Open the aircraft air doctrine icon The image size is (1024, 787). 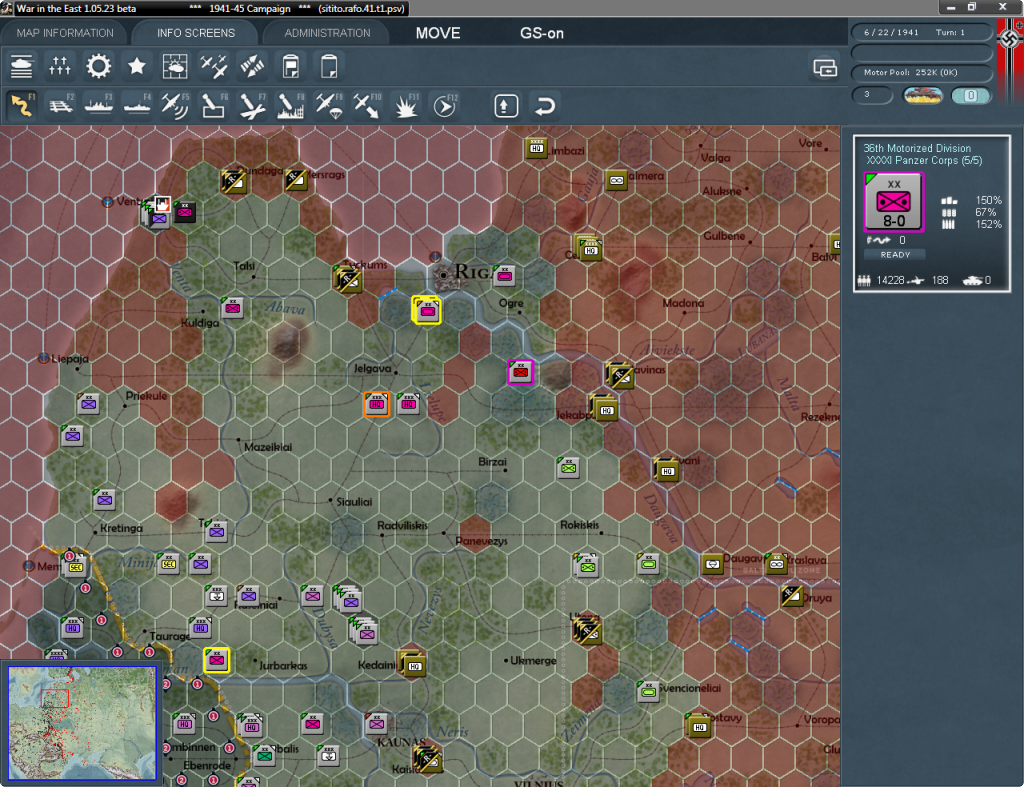coord(214,66)
